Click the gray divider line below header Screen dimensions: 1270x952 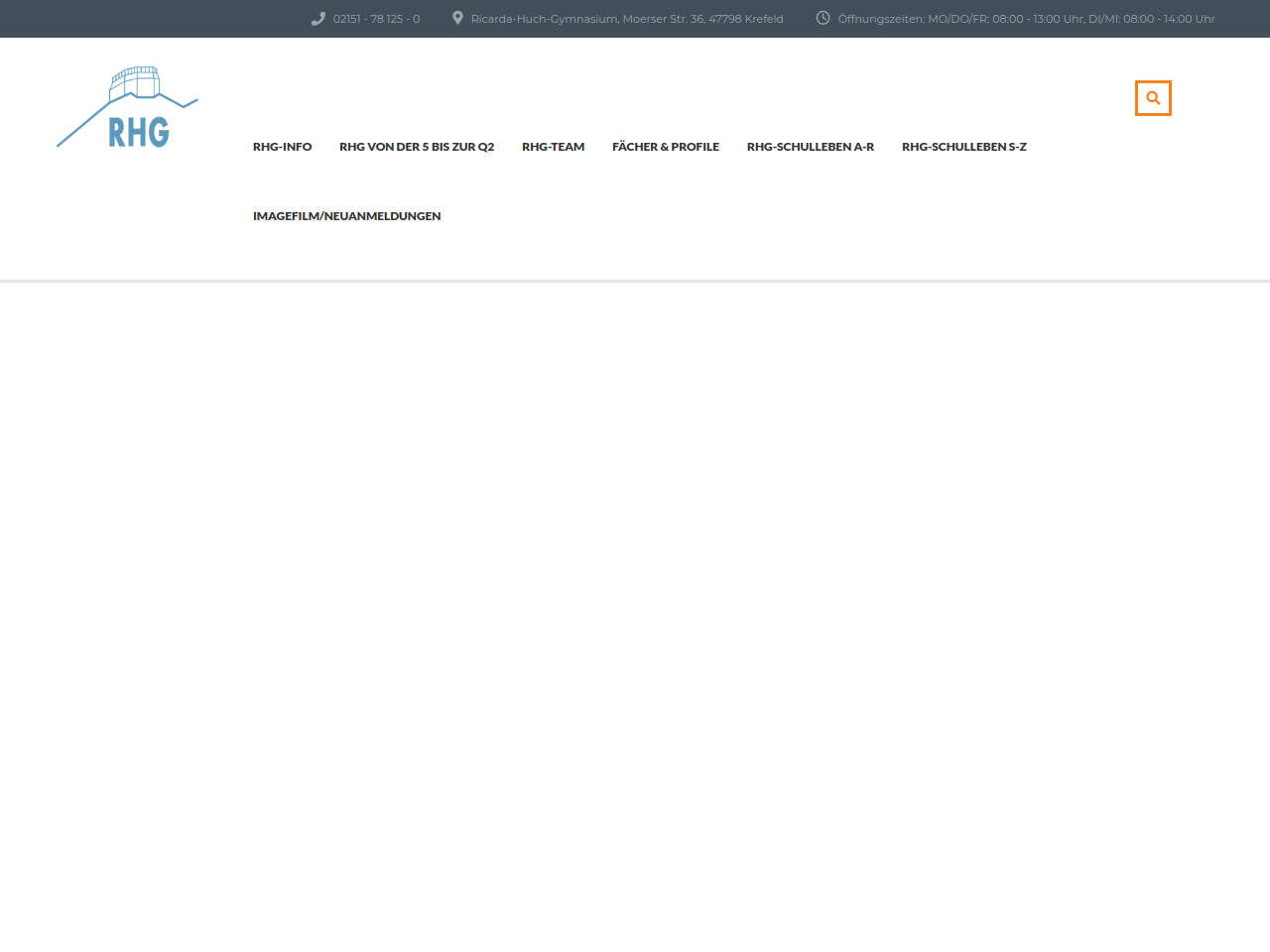point(635,282)
